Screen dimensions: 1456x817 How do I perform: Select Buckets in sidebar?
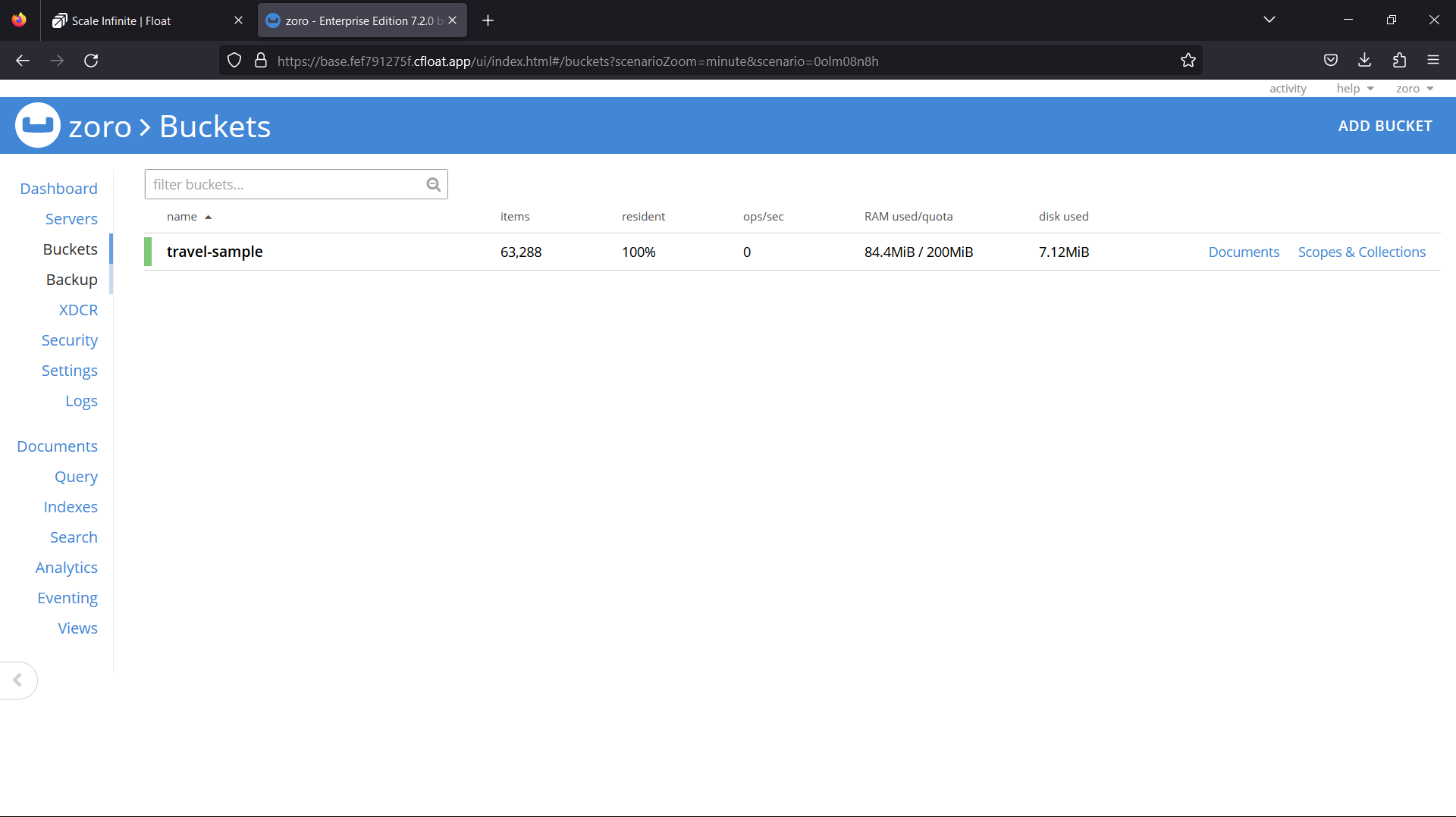click(70, 249)
